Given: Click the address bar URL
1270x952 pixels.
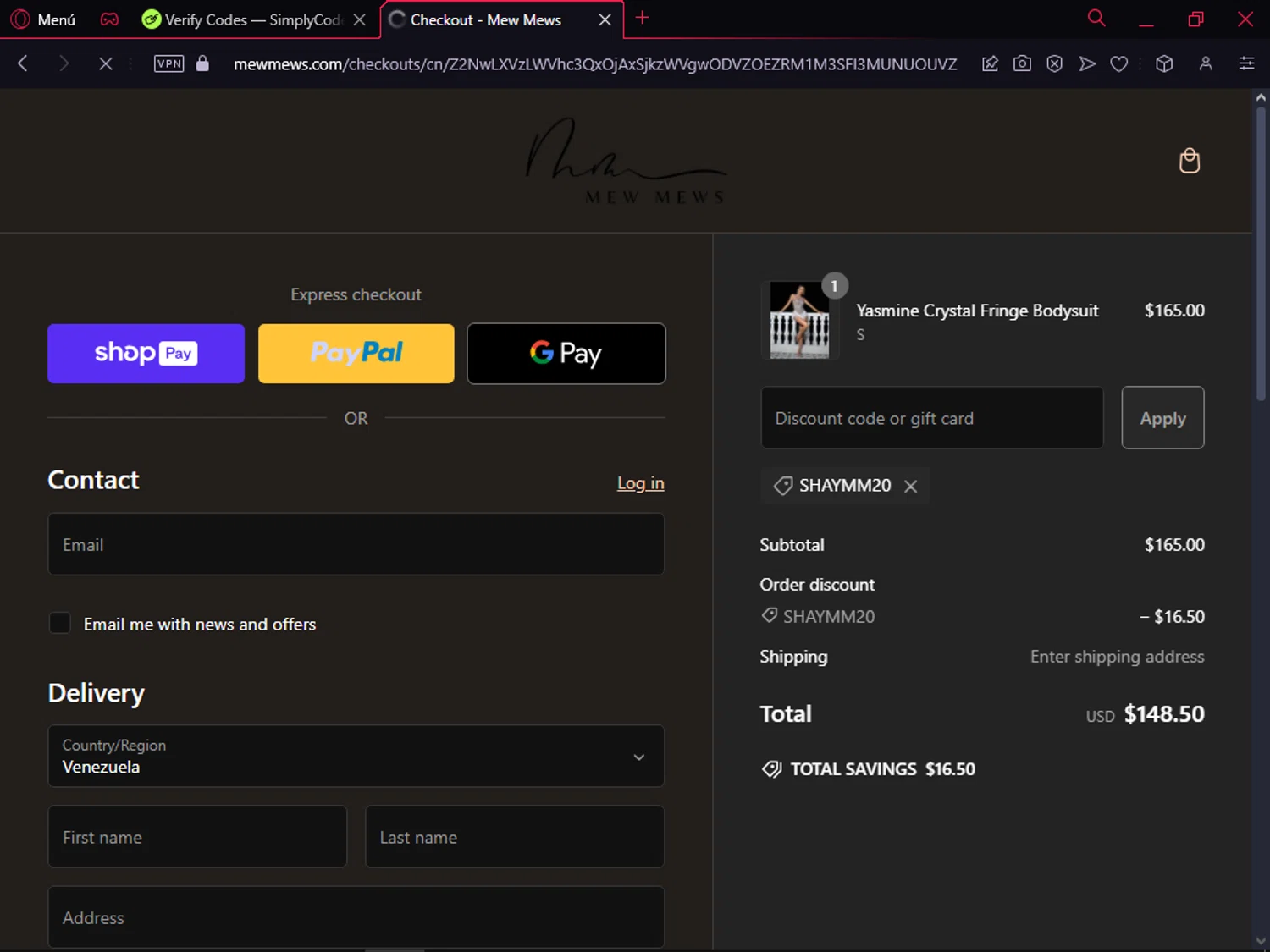Looking at the screenshot, I should (x=595, y=64).
